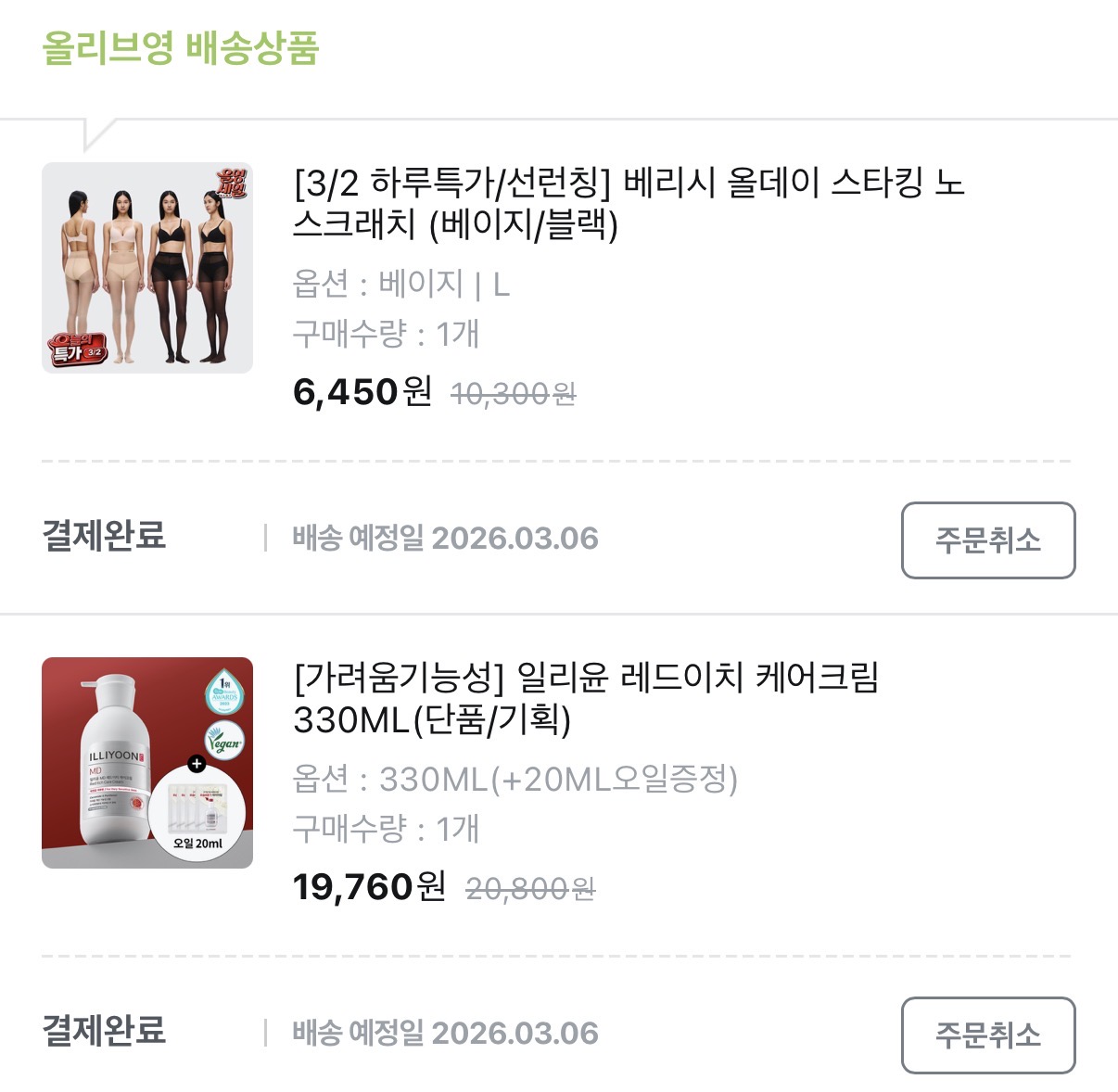Open the stocking models product thumbnail
This screenshot has height=1092, width=1118.
click(147, 269)
